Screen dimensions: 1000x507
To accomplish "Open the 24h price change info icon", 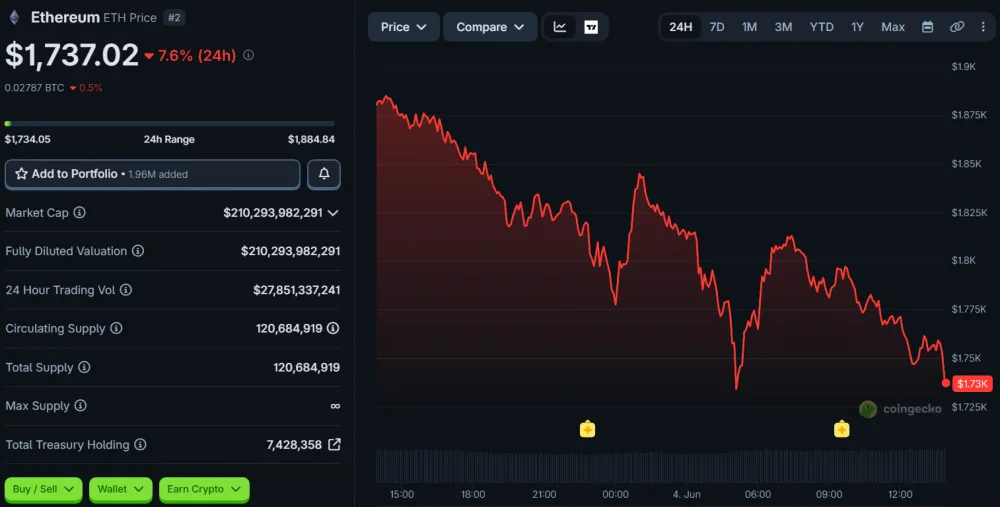I will pos(249,55).
